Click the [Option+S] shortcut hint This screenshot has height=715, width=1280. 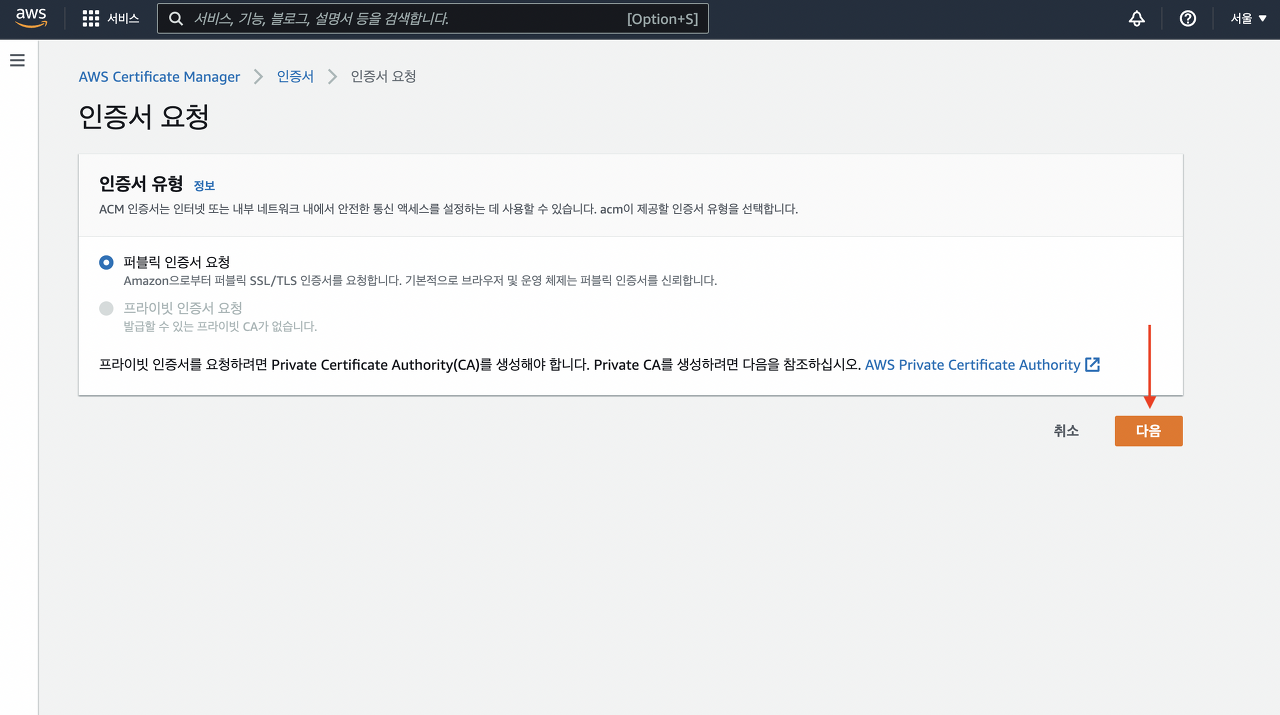pos(663,19)
